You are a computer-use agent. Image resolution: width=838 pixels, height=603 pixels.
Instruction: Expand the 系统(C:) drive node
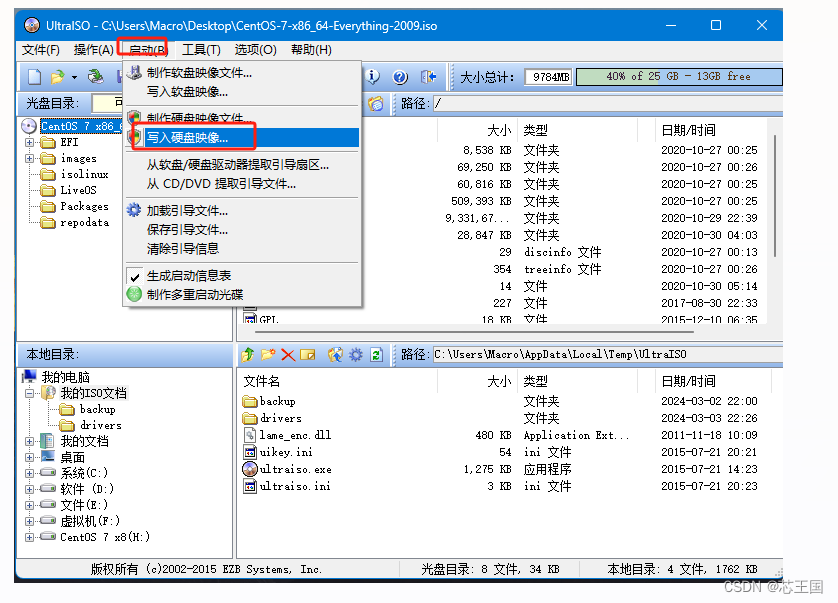29,473
